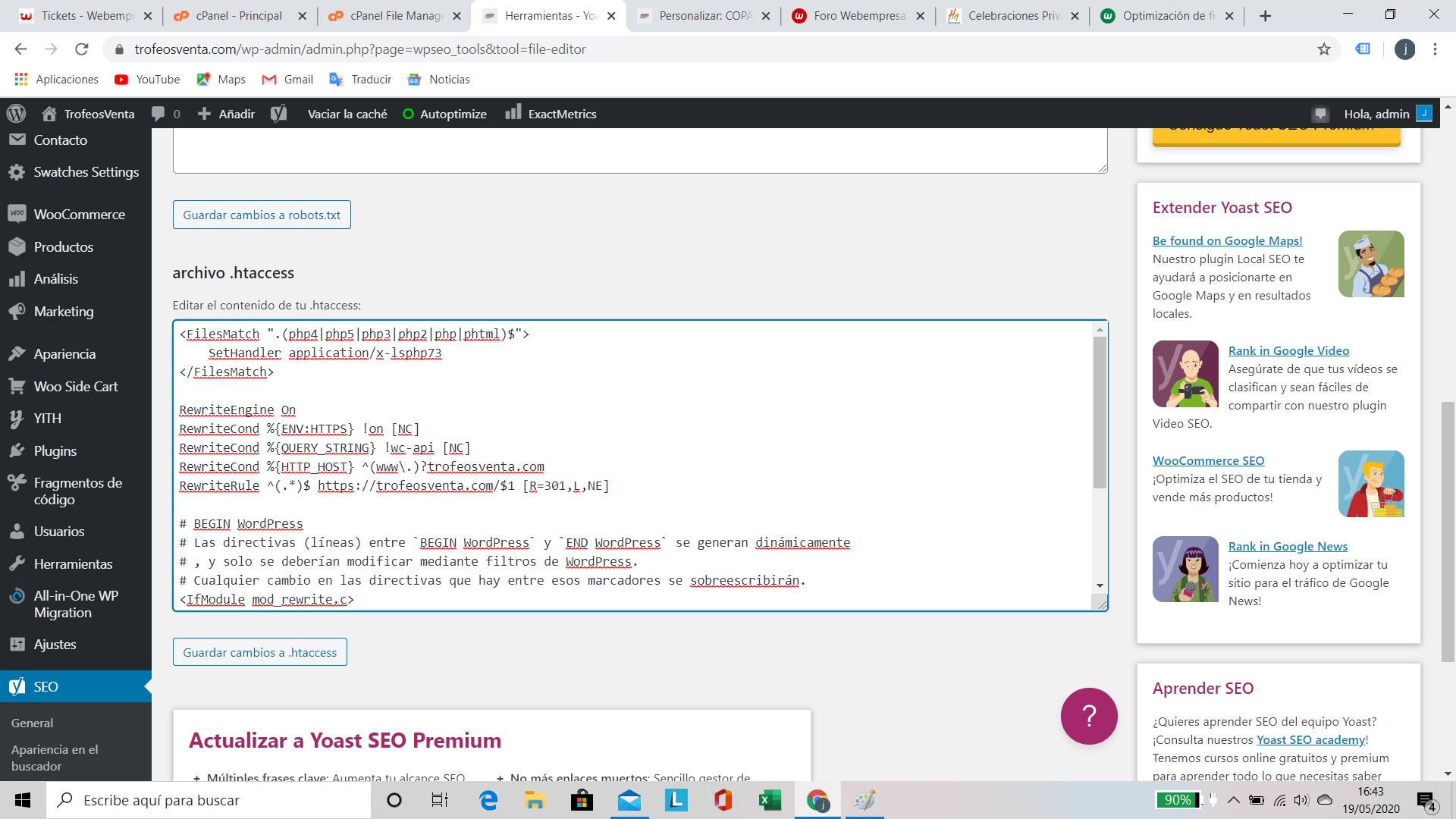
Task: Click the News SEO reporter thumbnail
Action: click(1185, 570)
